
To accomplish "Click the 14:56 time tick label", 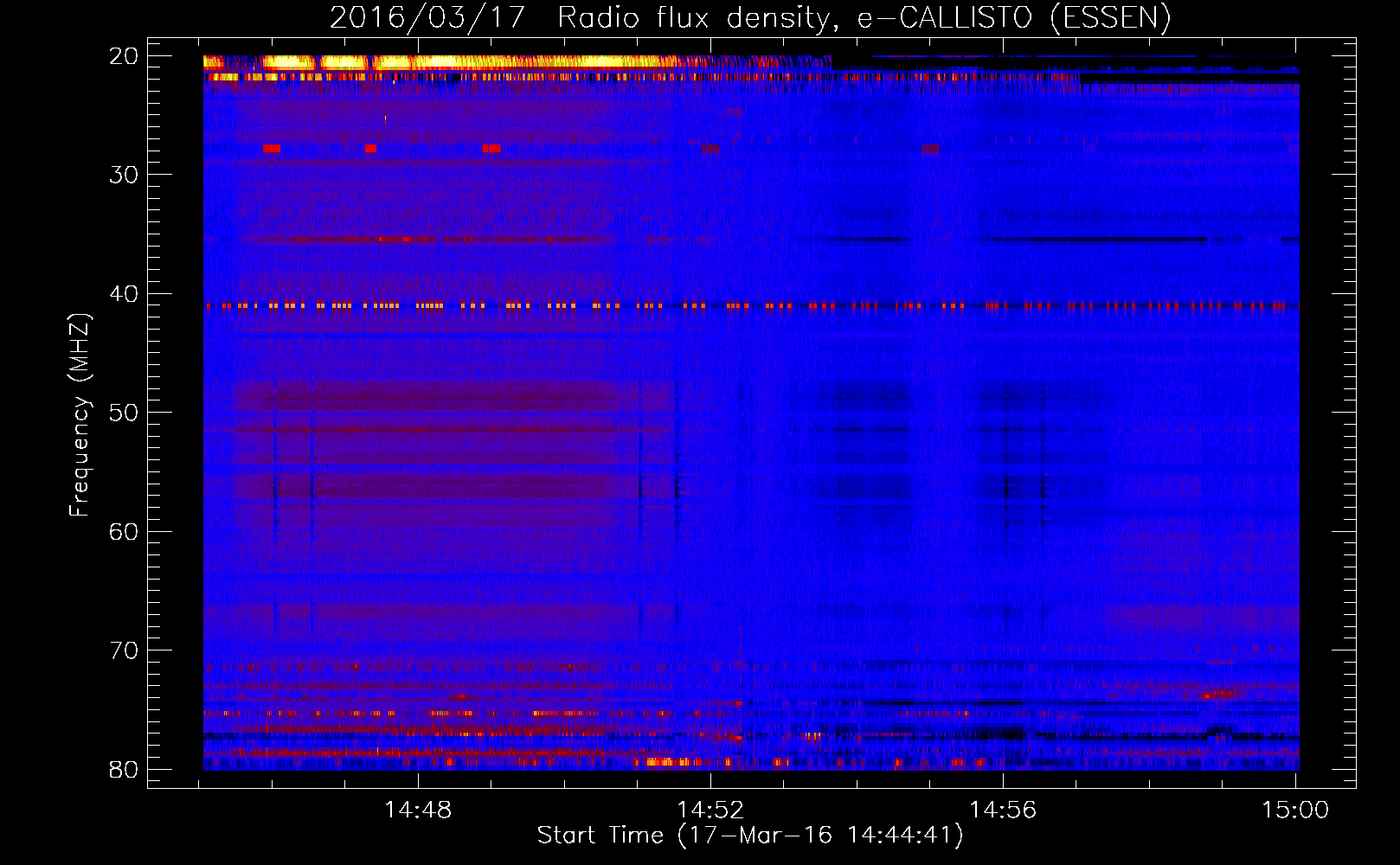I will point(1003,810).
